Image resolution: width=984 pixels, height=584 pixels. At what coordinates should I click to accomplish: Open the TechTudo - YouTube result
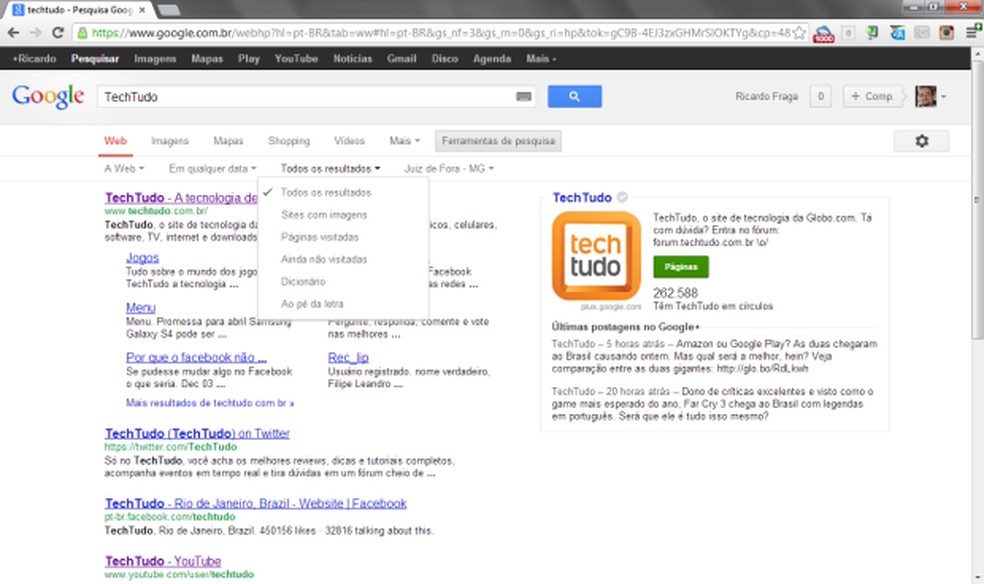[x=163, y=561]
